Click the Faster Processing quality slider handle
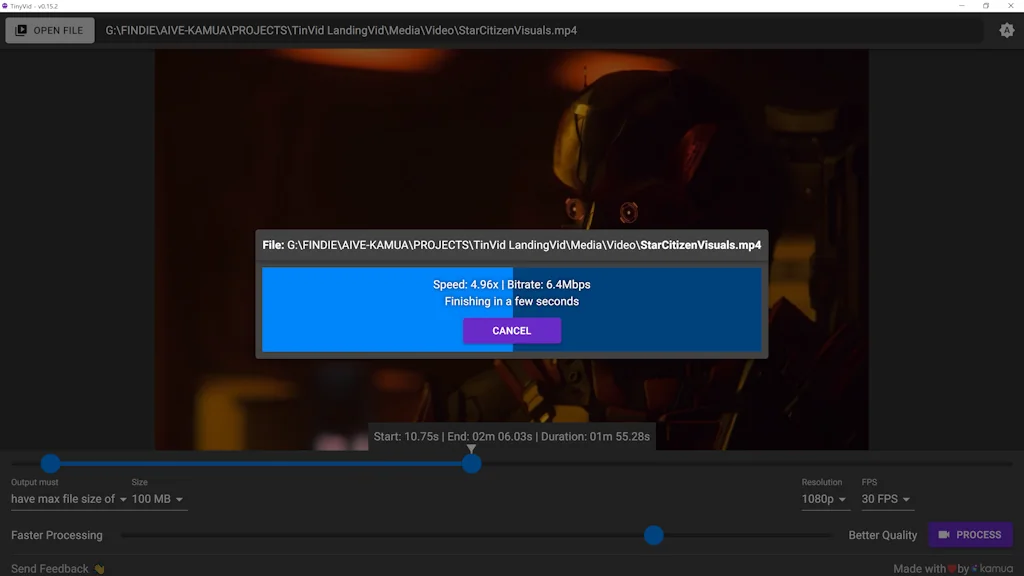 click(653, 535)
